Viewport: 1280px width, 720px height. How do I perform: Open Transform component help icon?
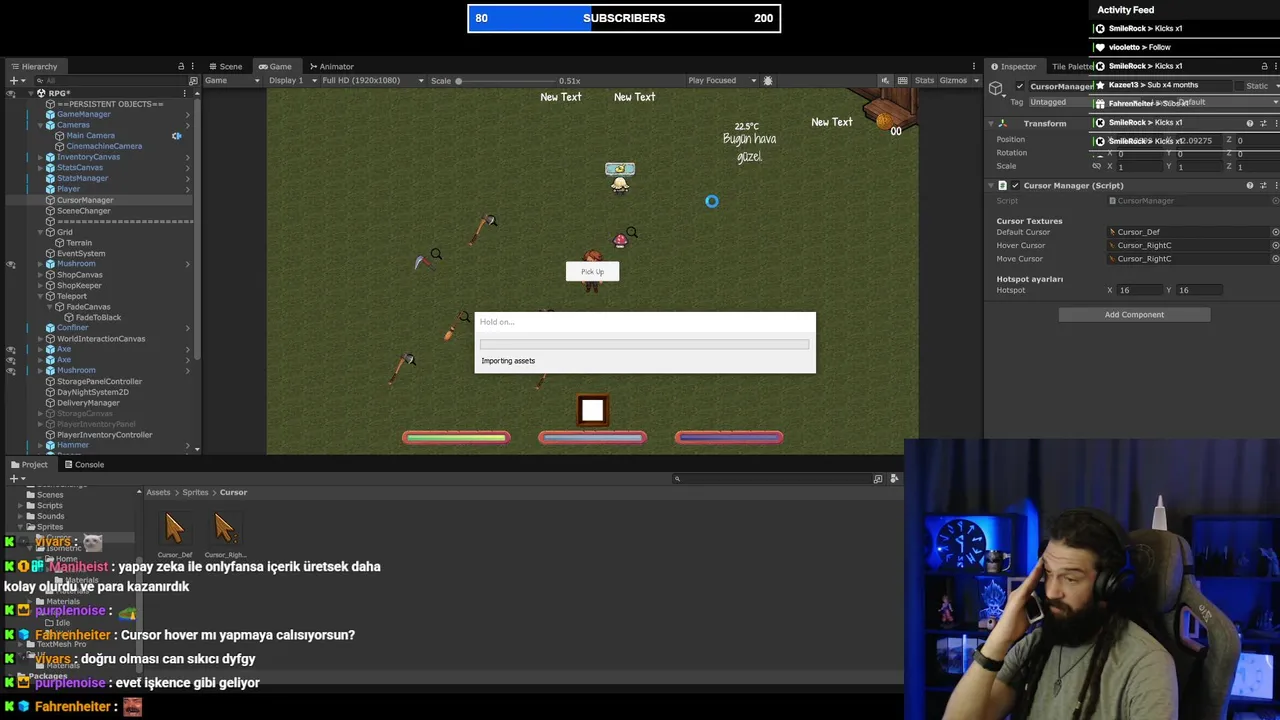(1250, 123)
